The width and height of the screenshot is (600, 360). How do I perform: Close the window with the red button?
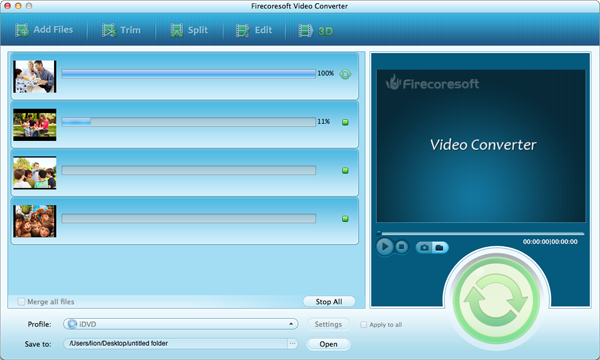pyautogui.click(x=7, y=6)
